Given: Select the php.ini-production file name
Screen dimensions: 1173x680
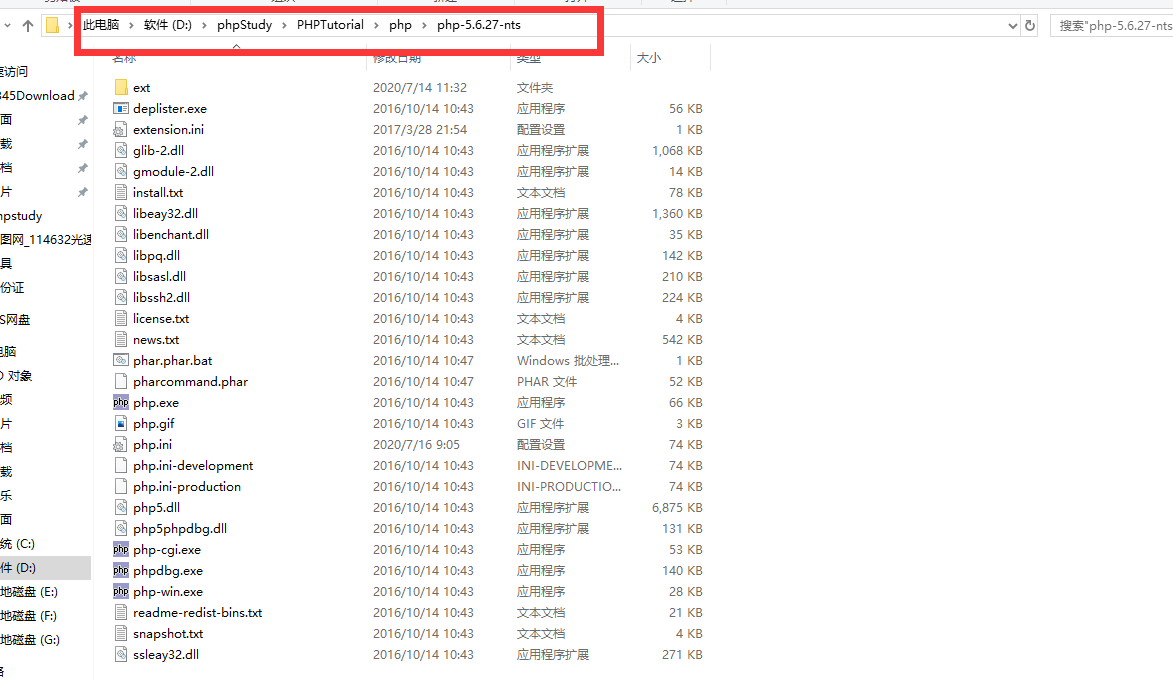Looking at the screenshot, I should (187, 486).
